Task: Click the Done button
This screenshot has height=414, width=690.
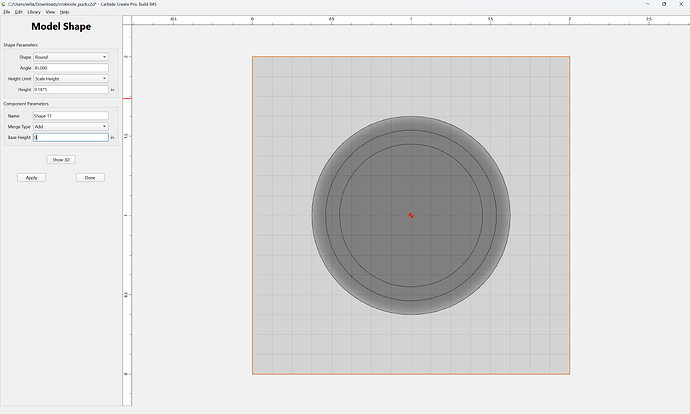Action: point(90,178)
